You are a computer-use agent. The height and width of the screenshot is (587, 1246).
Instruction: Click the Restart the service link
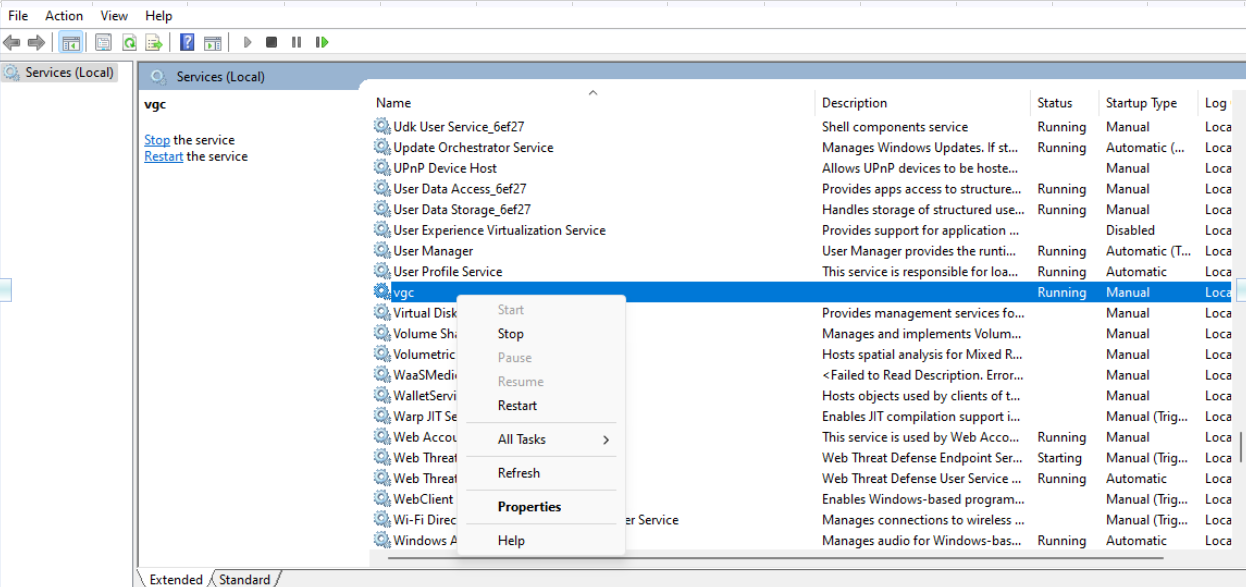pos(163,156)
